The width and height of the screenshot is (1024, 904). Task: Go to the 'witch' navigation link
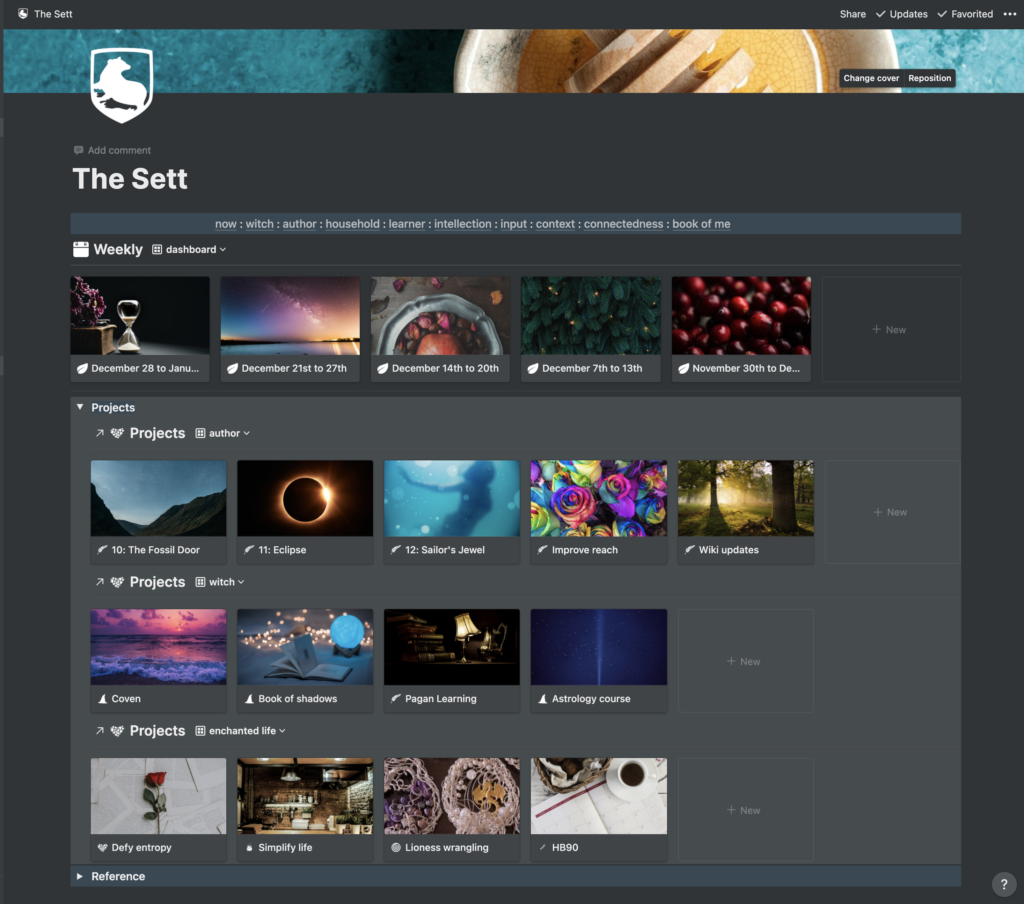click(x=259, y=224)
